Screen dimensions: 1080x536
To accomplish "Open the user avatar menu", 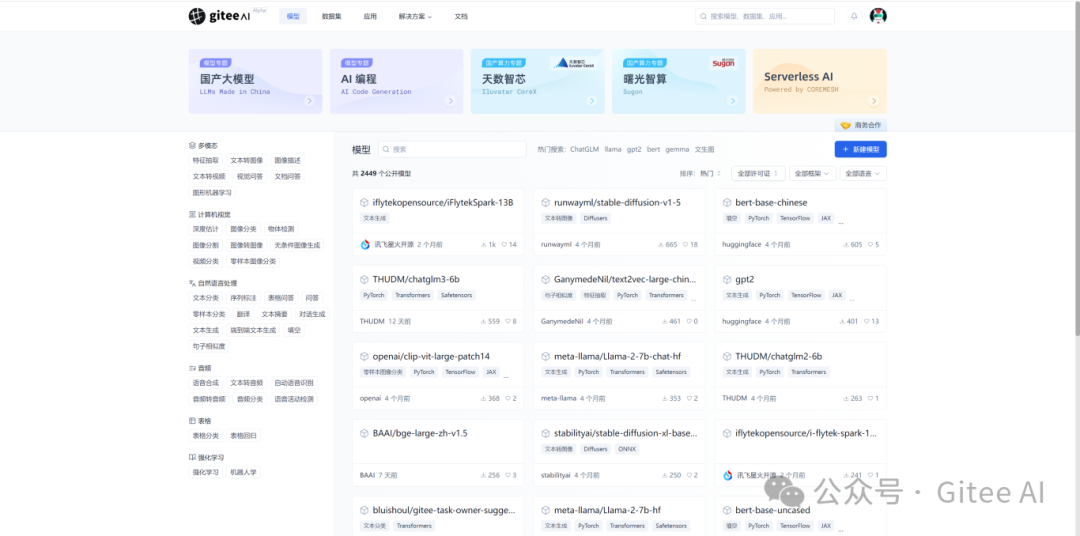I will tap(878, 16).
